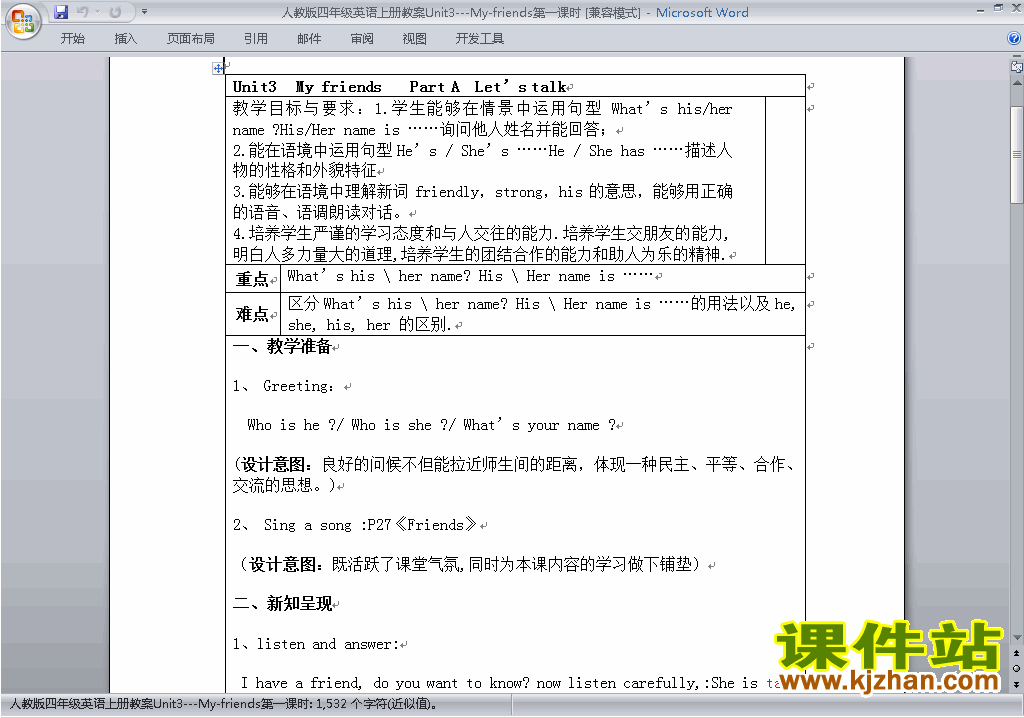Click the Undo arrow icon
Viewport: 1024px width, 718px height.
click(82, 12)
